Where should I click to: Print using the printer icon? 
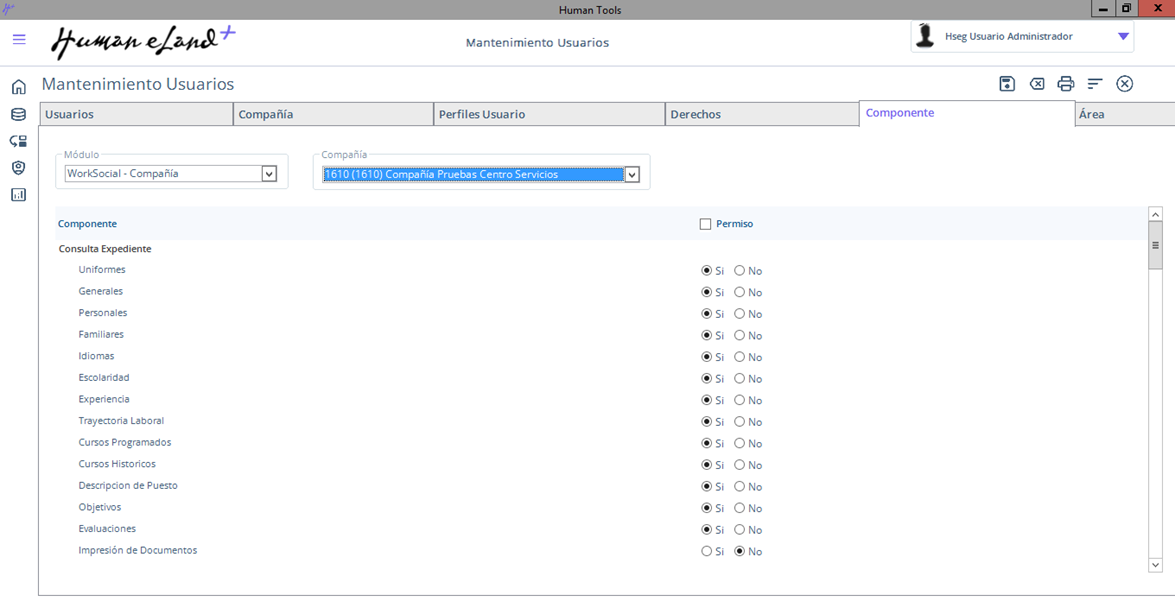click(1066, 84)
